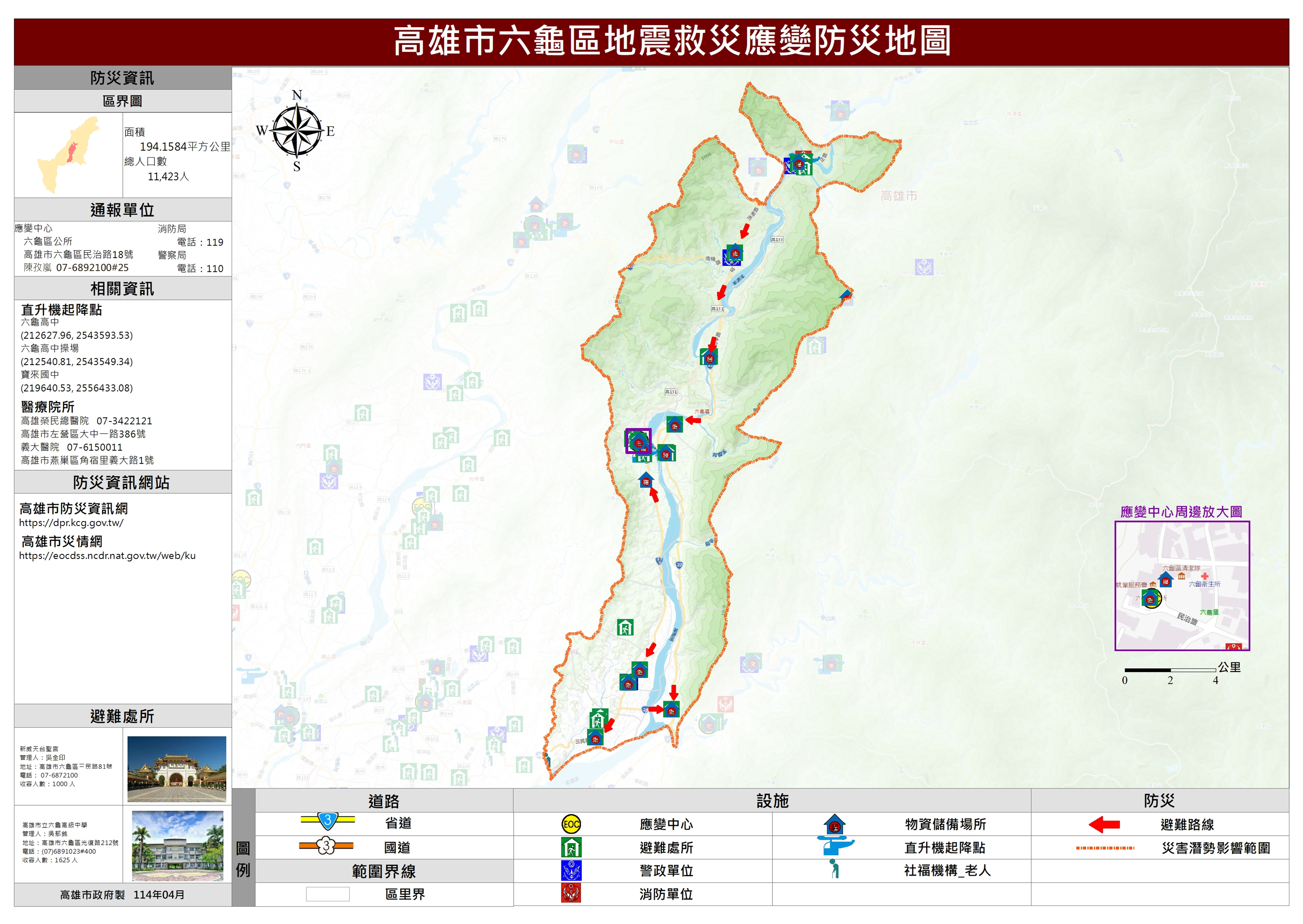Open the dpr.kcg.gov.tw website link

[71, 523]
